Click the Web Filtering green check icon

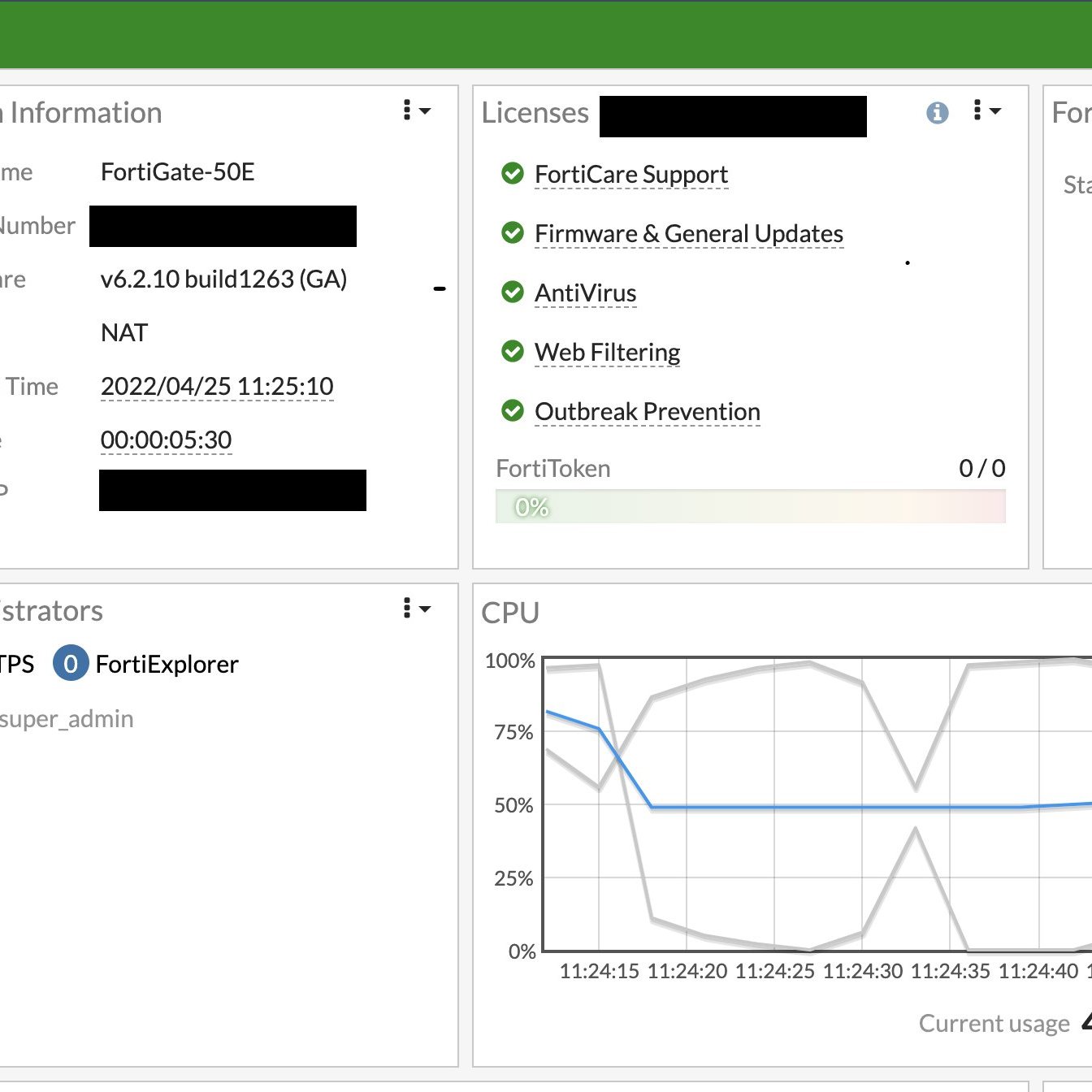click(x=513, y=351)
